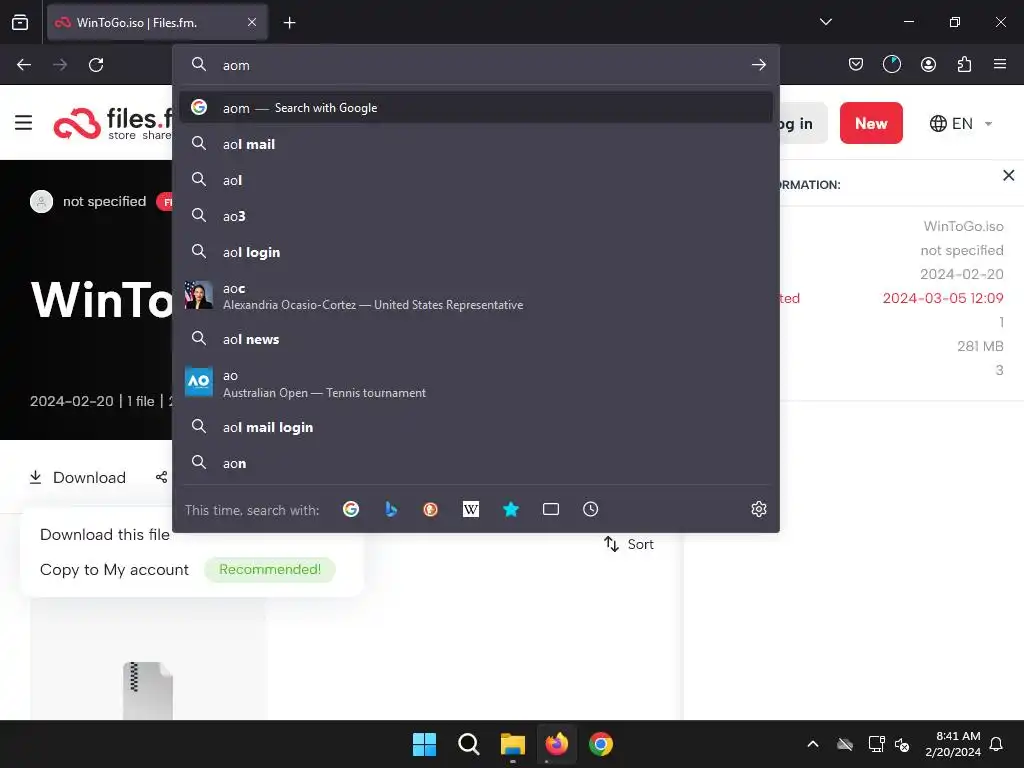Search this time with Bing icon

pyautogui.click(x=391, y=509)
